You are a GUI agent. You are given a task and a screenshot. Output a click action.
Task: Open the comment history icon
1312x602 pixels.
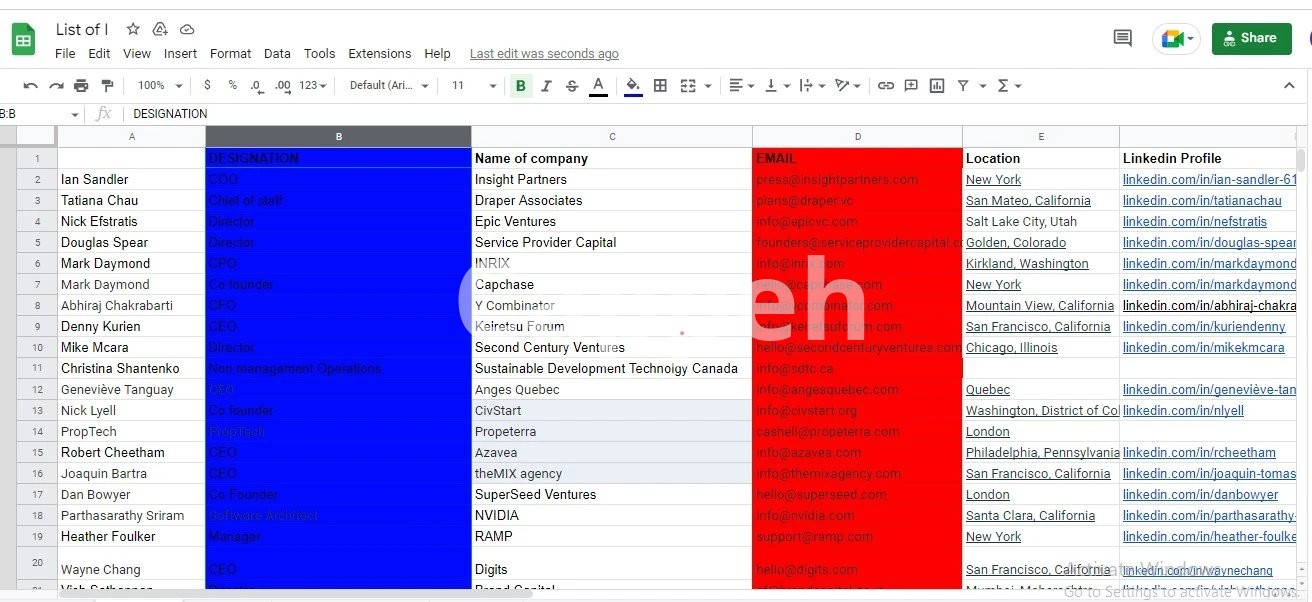coord(1122,39)
